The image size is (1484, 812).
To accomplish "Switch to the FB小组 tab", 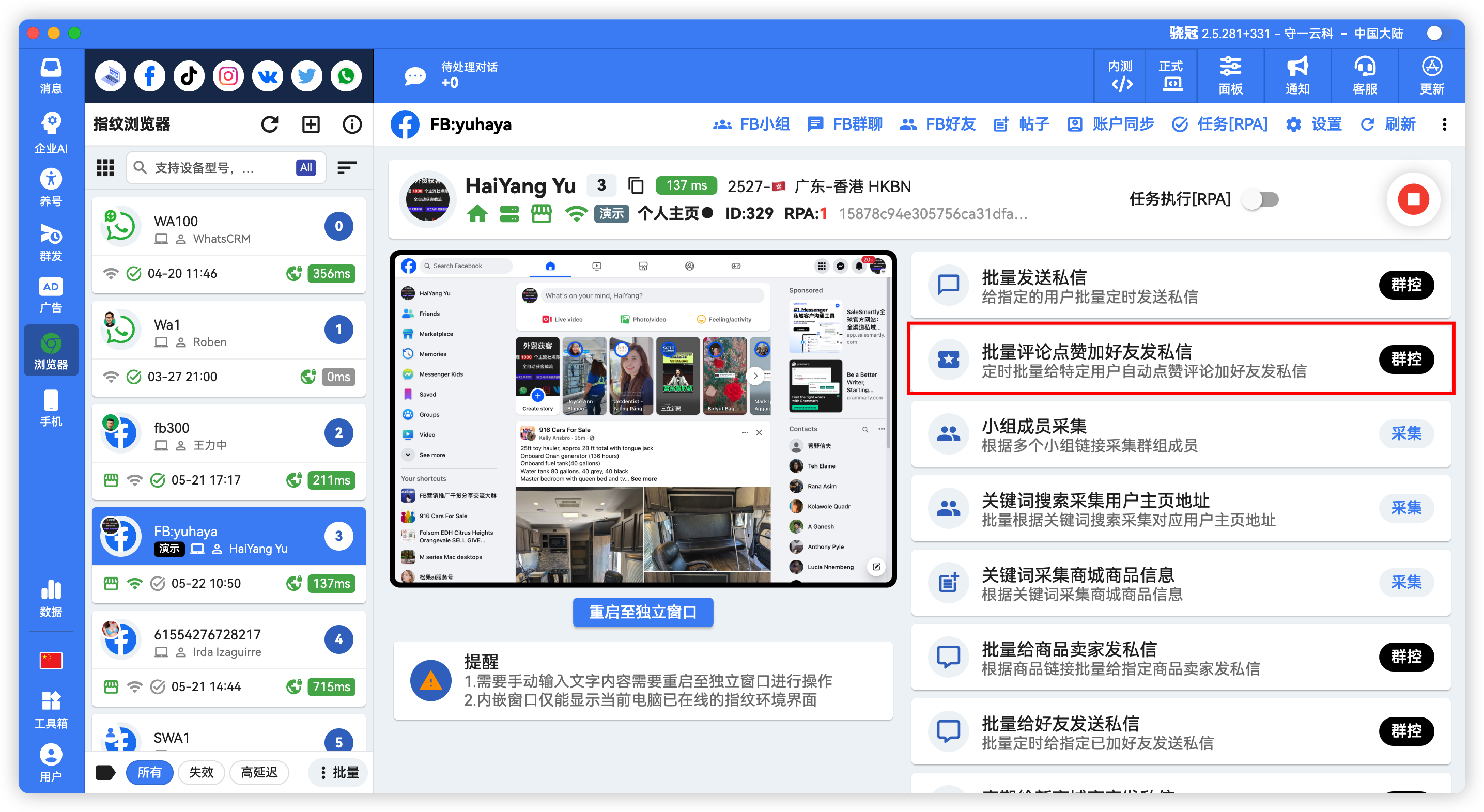I will [764, 124].
